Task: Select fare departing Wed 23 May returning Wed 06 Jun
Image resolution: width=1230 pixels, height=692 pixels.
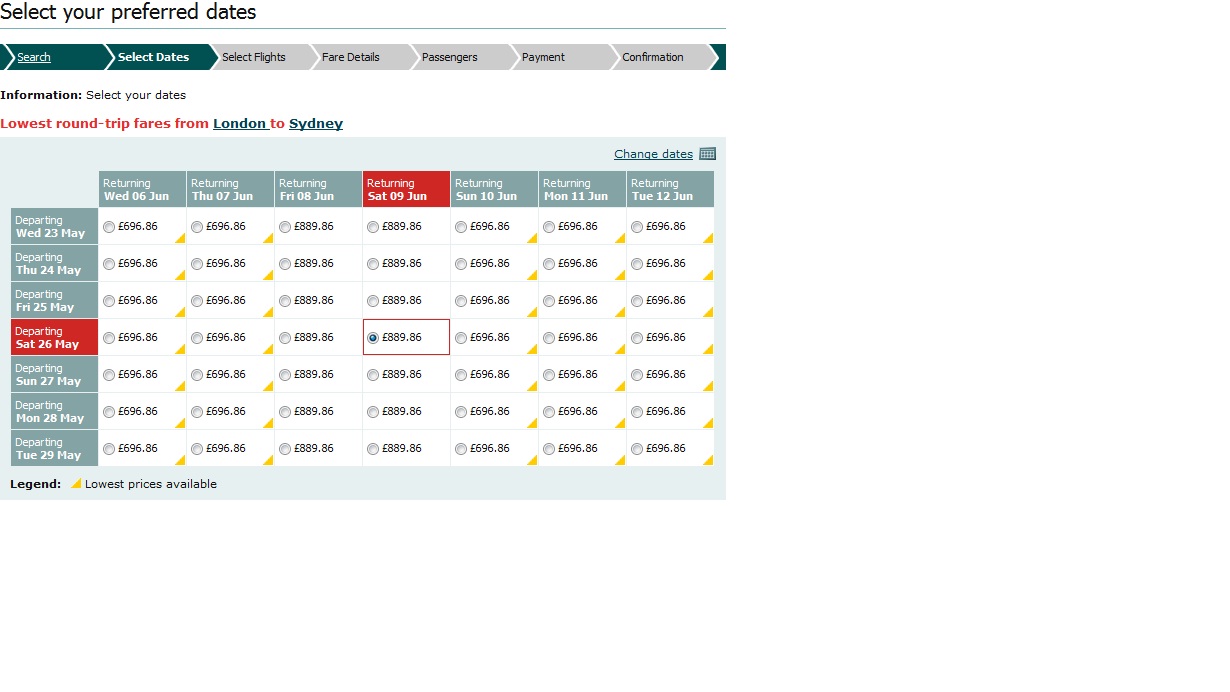Action: pyautogui.click(x=109, y=227)
